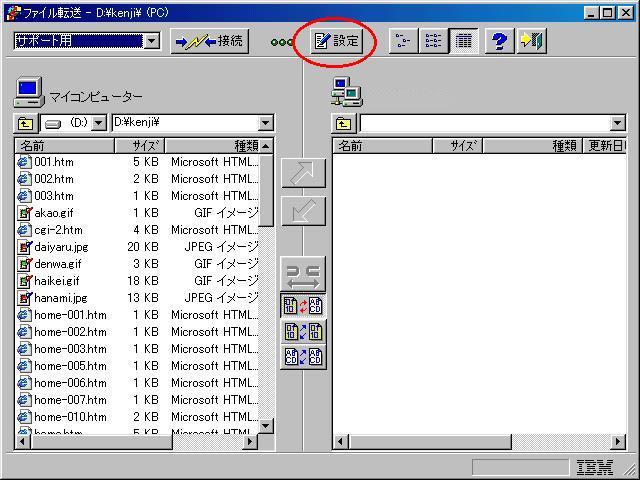This screenshot has height=480, width=640.
Task: Go up one folder in remote pane
Action: pos(344,123)
